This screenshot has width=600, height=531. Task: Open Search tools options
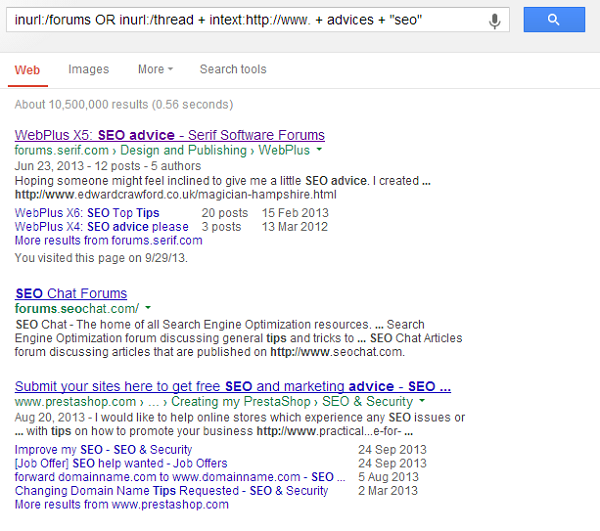(233, 69)
